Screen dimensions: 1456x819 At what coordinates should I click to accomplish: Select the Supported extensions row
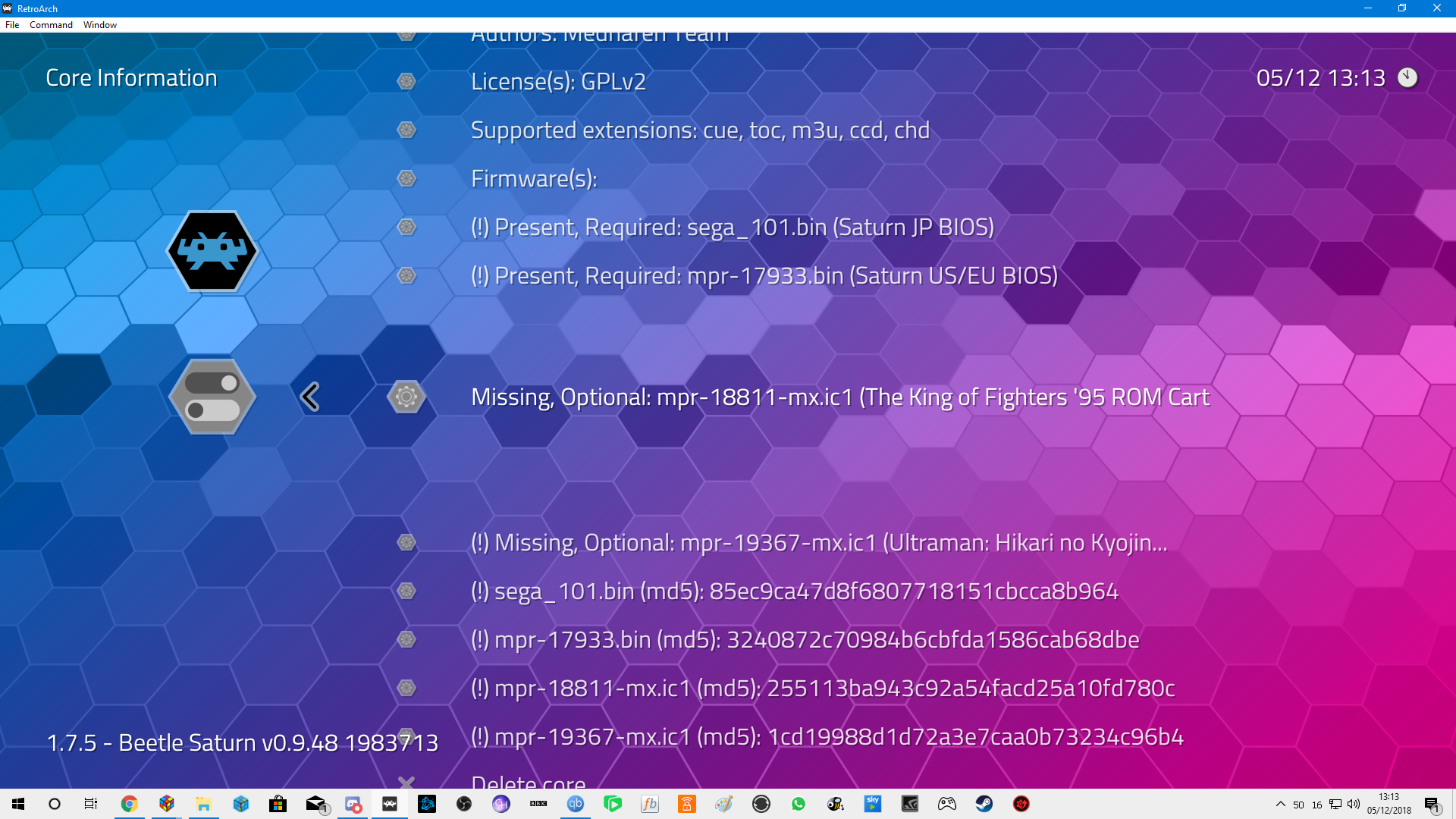click(700, 130)
